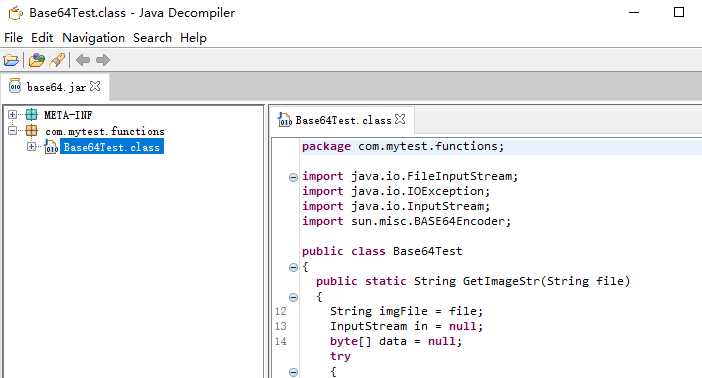Click the import sun.misc.BASE64Encoder line
Screen dimensions: 702x378
click(x=407, y=221)
